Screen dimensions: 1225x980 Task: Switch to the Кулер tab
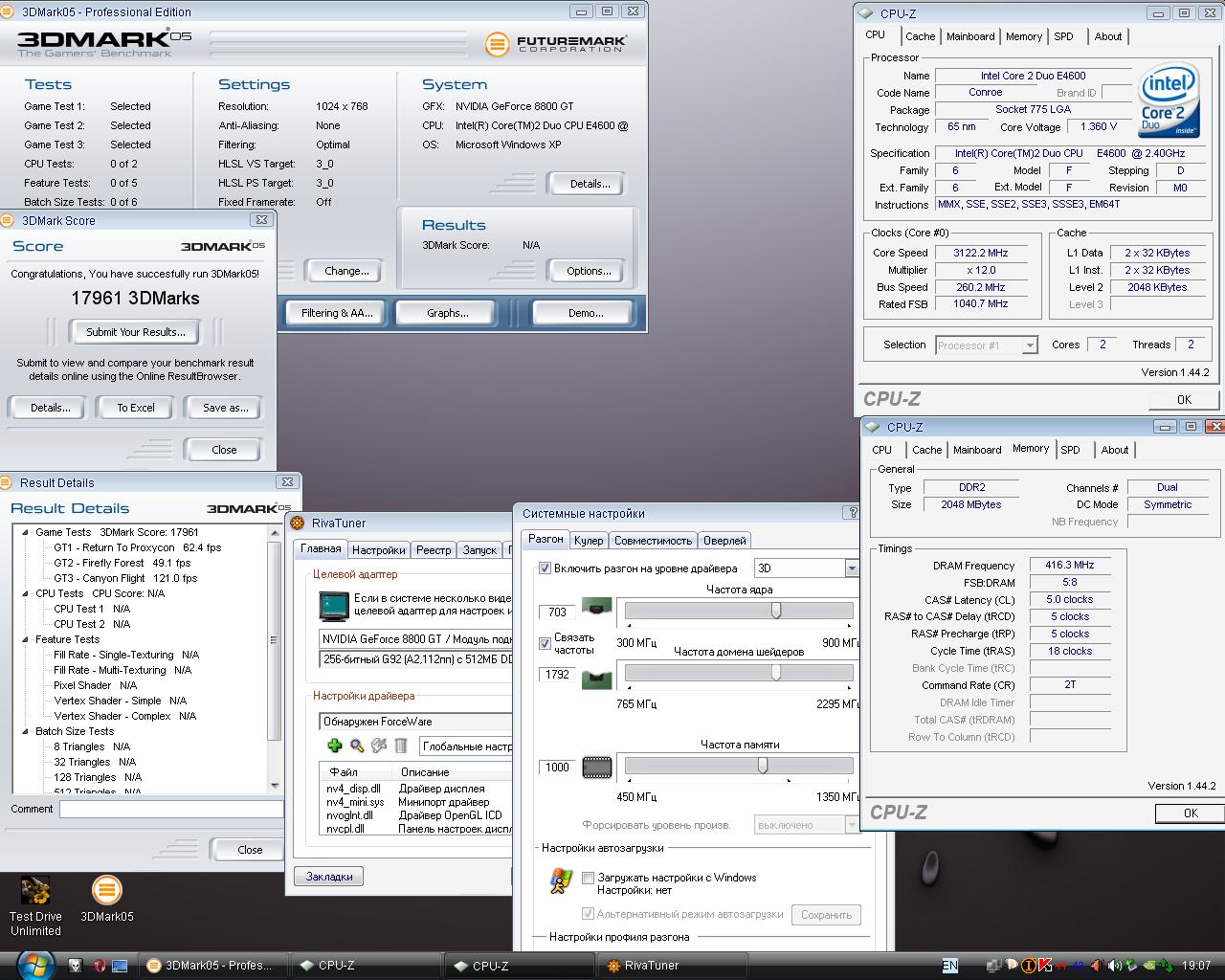click(x=589, y=541)
